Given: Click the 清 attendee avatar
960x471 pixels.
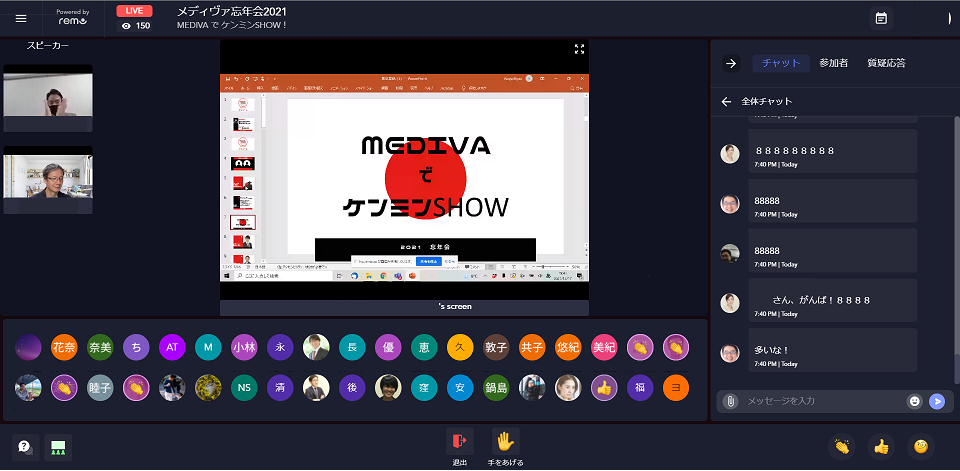Looking at the screenshot, I should [x=280, y=388].
